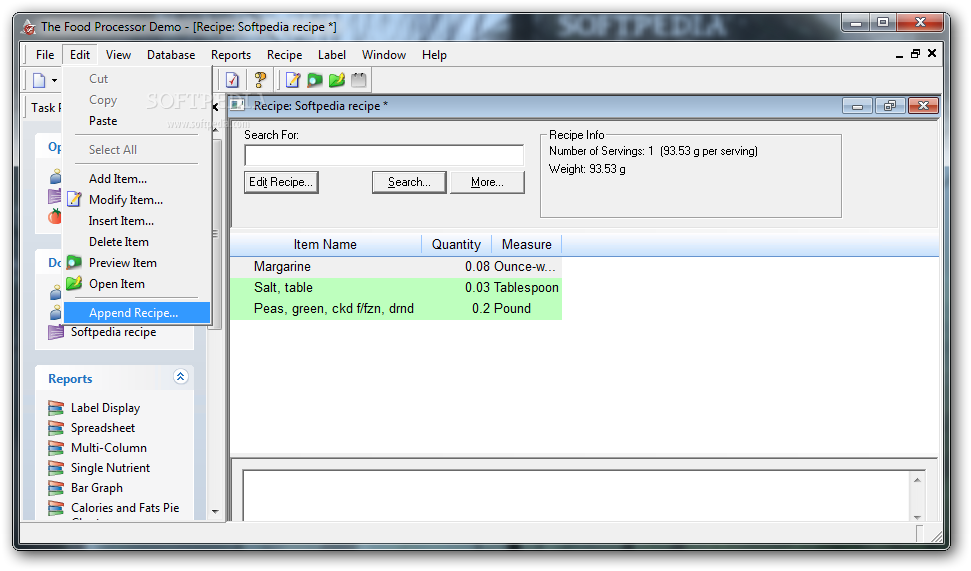Choose Insert Item... from Edit menu
The height and width of the screenshot is (571, 971).
coord(137,220)
